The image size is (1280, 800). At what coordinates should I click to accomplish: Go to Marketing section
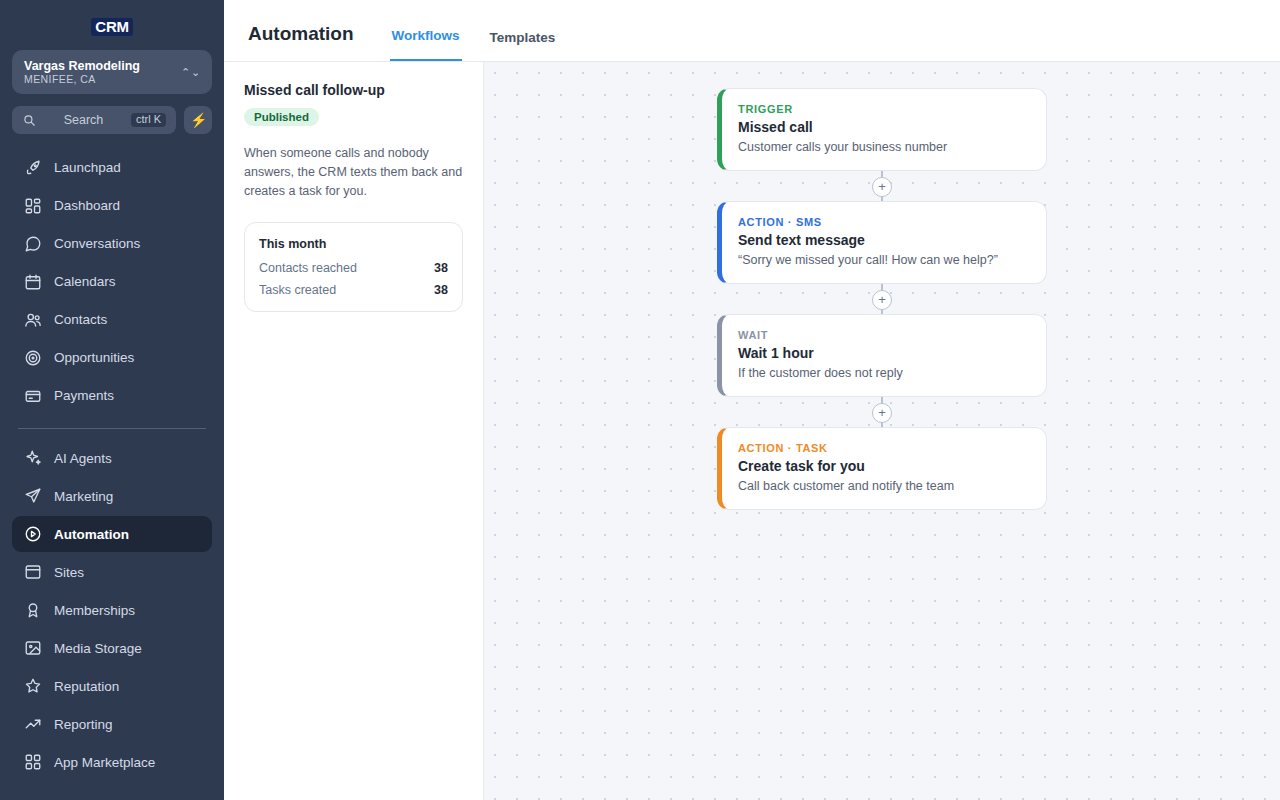(112, 497)
